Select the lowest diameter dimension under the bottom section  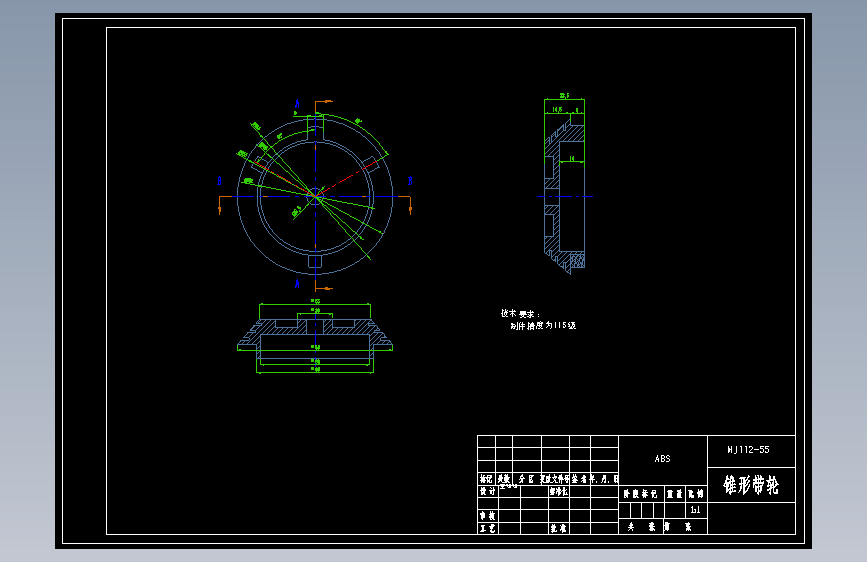[315, 370]
